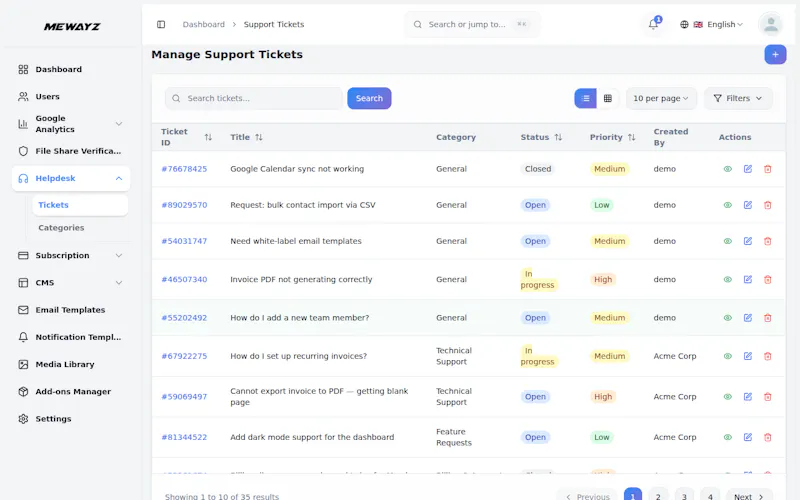Edit ticket #89029570
Viewport: 800px width, 500px height.
click(x=747, y=205)
